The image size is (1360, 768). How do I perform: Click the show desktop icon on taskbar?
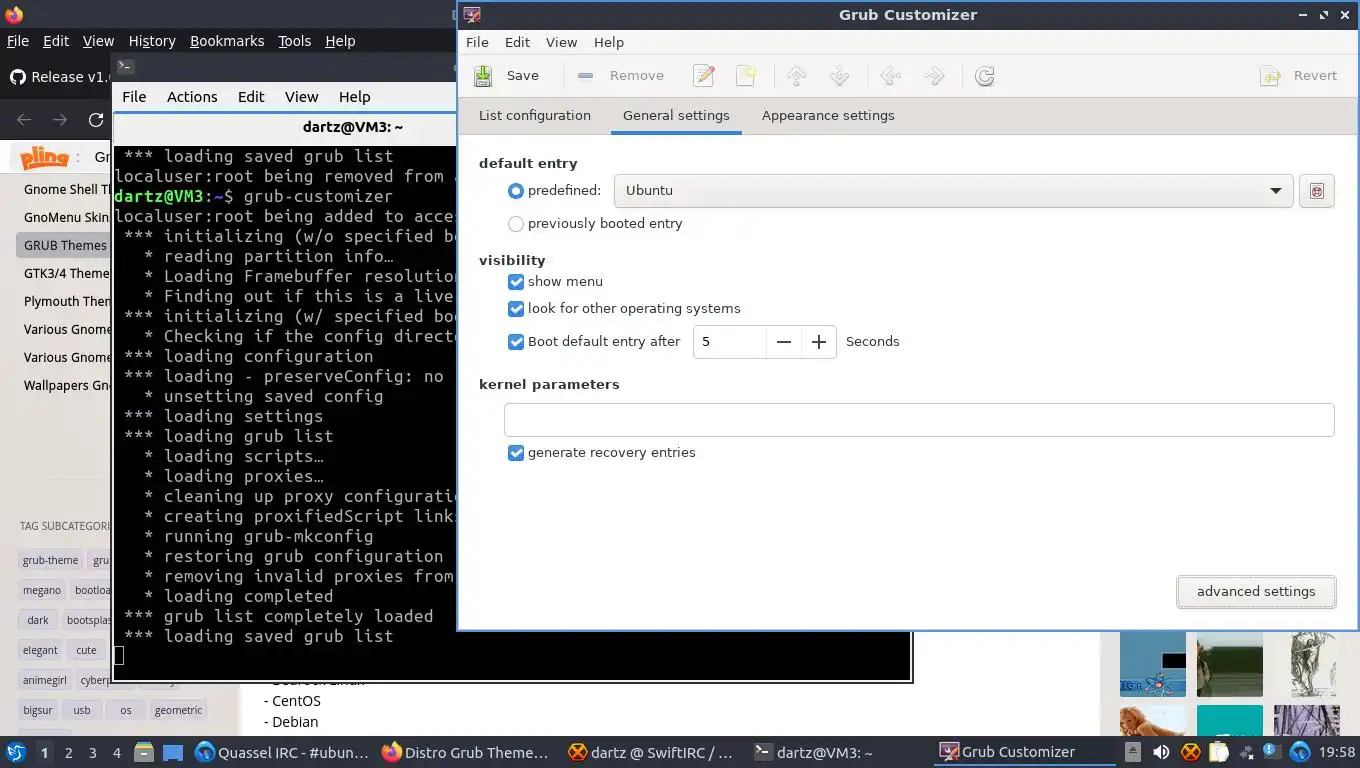pos(173,752)
